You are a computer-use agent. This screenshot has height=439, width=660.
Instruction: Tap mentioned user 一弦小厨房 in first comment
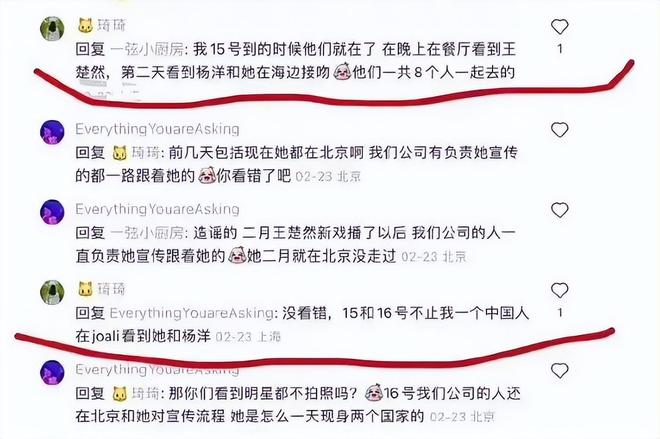coord(146,50)
